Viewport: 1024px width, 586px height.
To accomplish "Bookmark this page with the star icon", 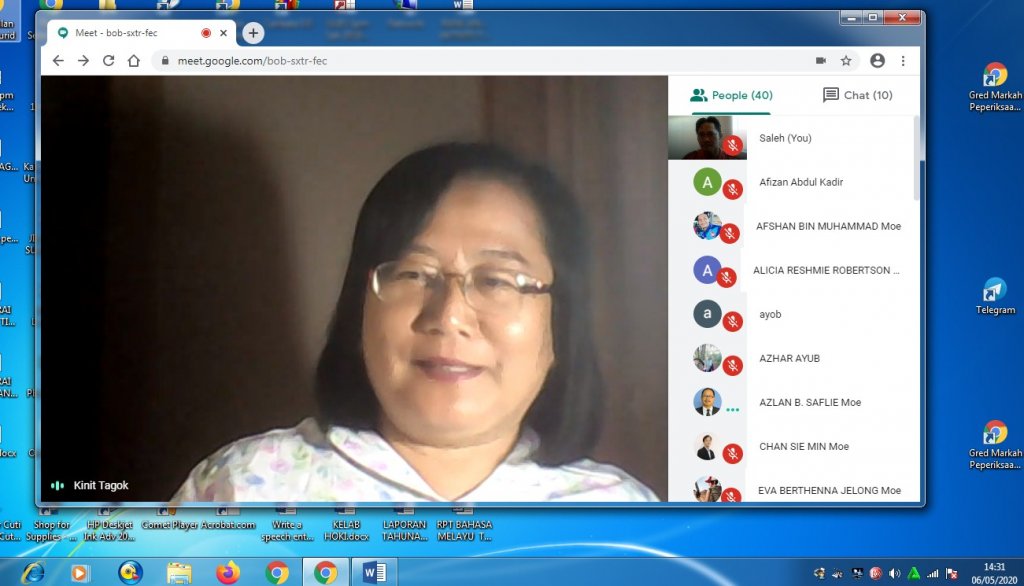I will (x=846, y=61).
